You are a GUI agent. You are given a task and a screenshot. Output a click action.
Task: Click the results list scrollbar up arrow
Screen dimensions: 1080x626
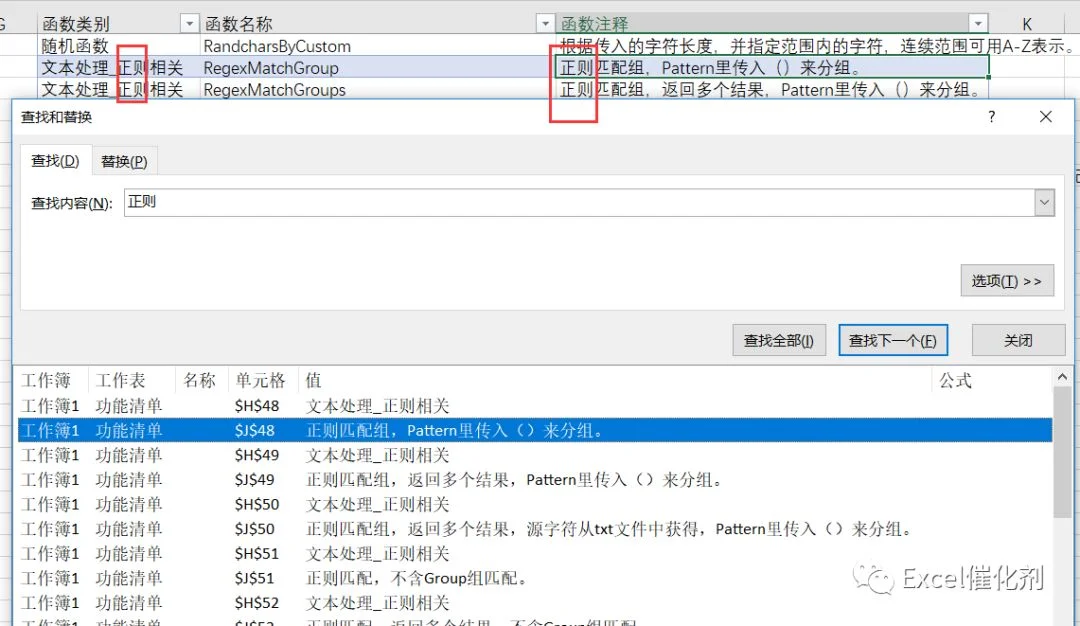click(x=1062, y=377)
